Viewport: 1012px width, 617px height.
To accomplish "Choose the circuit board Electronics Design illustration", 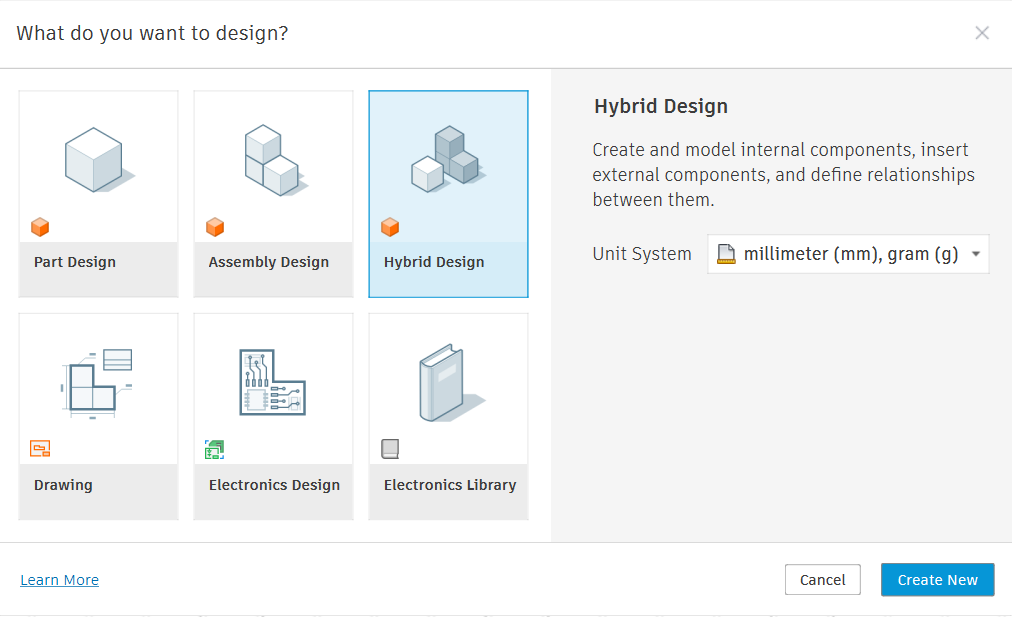I will [272, 382].
